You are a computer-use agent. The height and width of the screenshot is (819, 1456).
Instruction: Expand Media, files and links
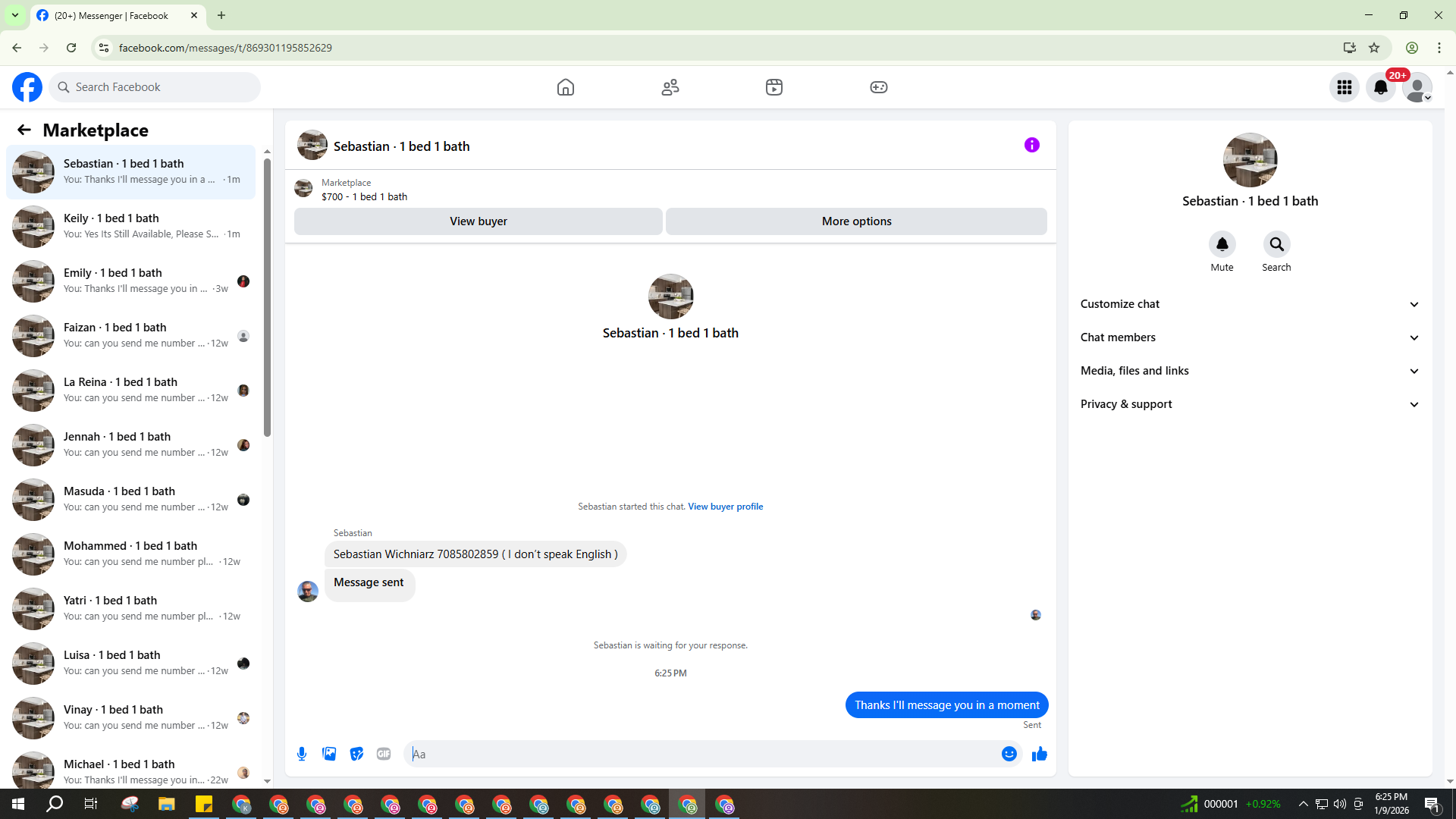pyautogui.click(x=1250, y=371)
